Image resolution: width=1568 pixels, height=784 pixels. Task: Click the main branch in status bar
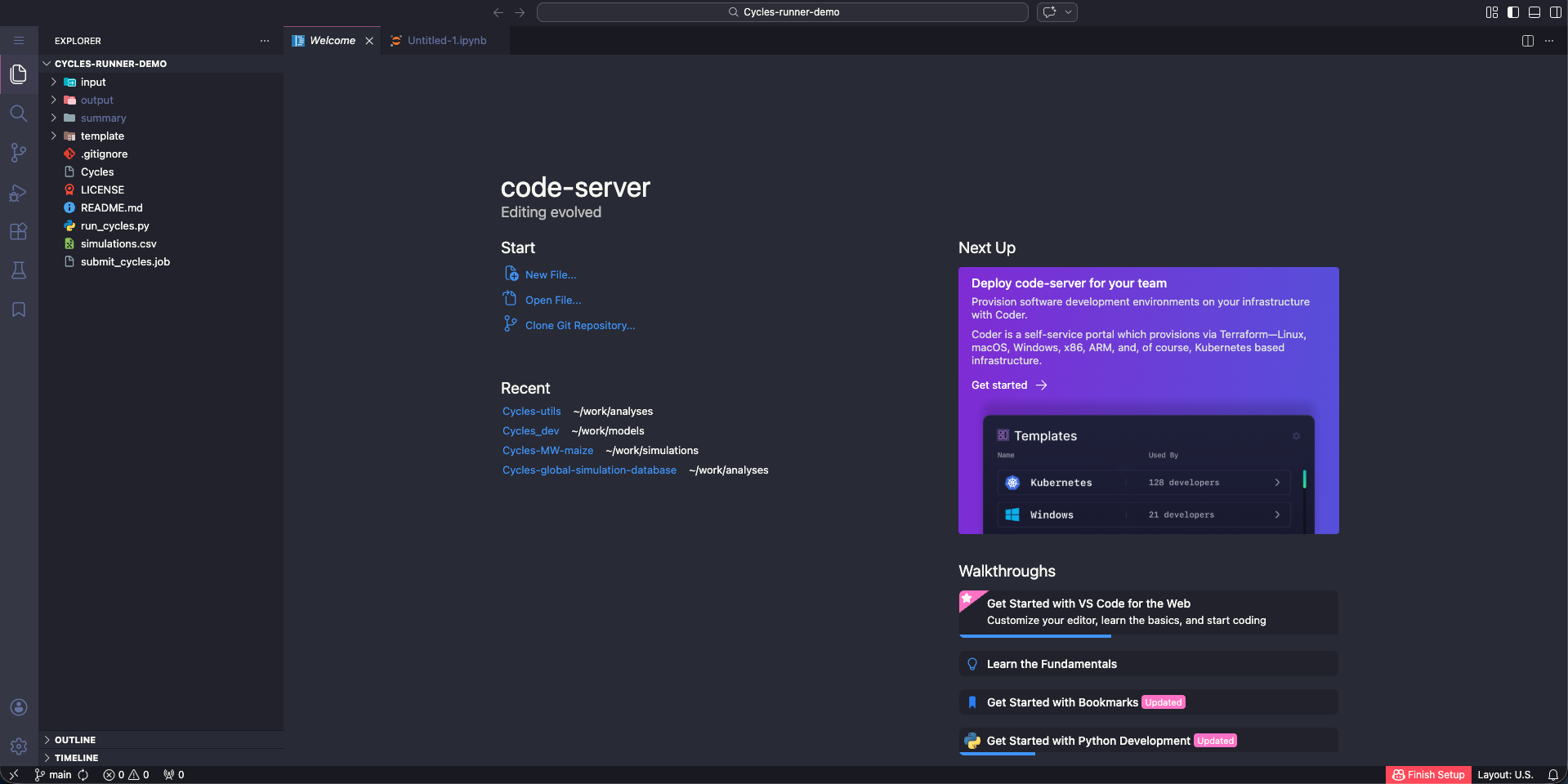[x=53, y=775]
